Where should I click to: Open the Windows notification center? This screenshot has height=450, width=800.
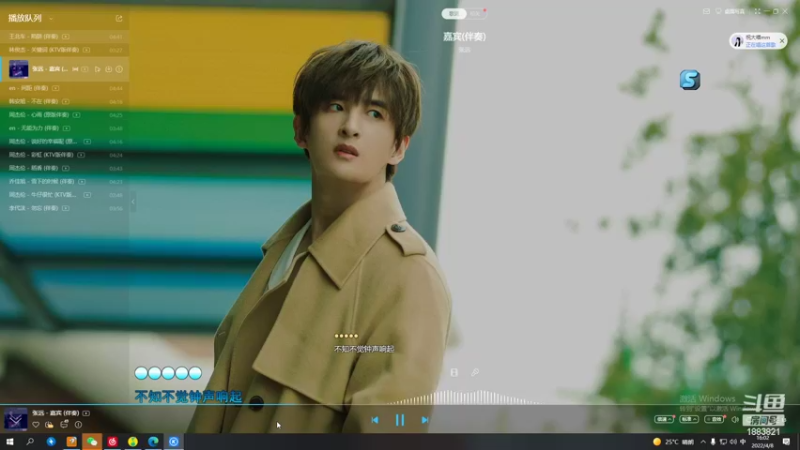point(786,442)
